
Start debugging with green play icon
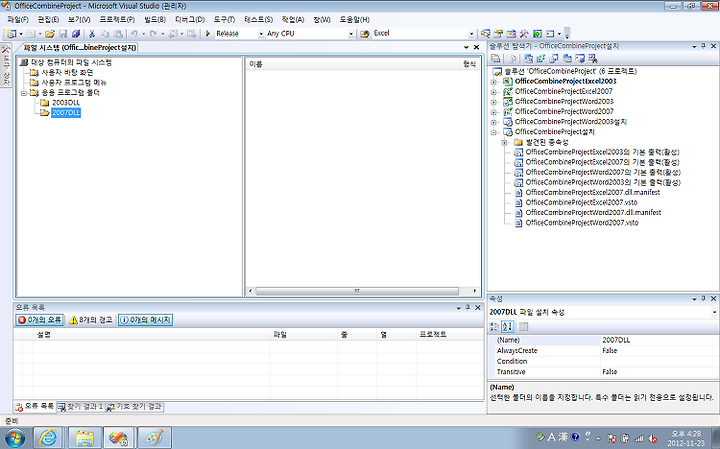coord(208,34)
